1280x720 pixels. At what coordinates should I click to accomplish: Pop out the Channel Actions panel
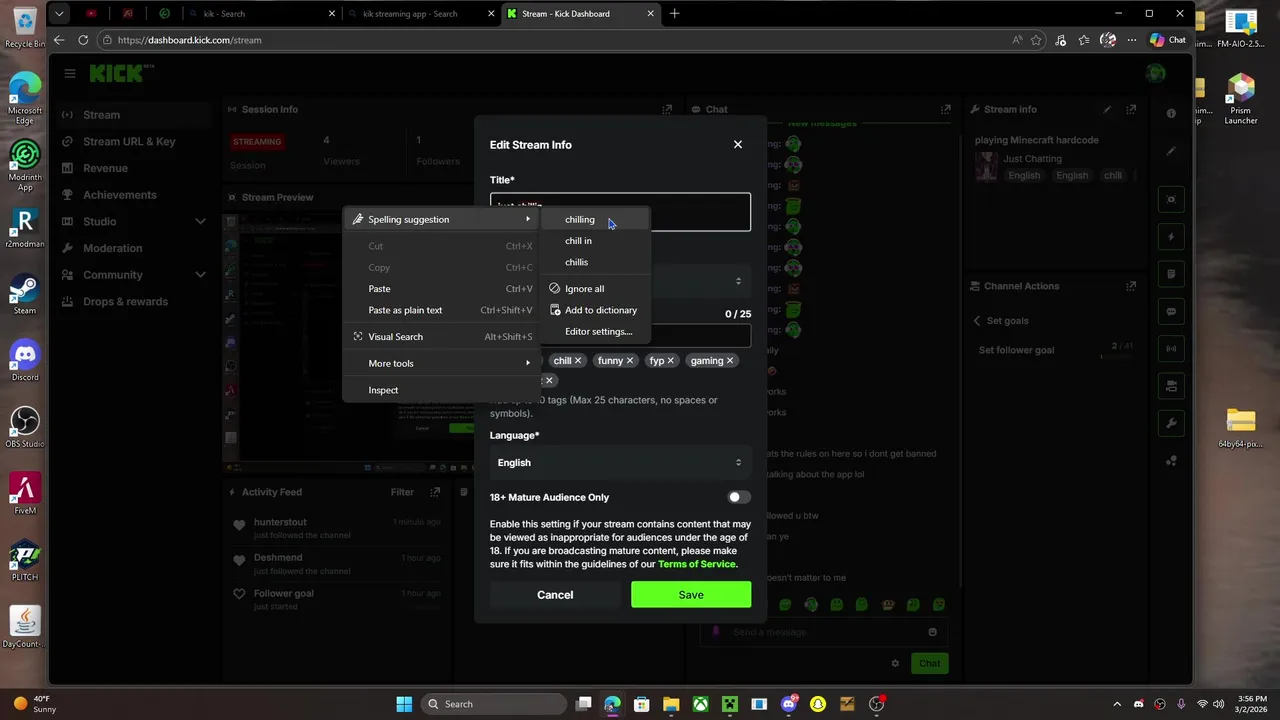[x=1133, y=286]
